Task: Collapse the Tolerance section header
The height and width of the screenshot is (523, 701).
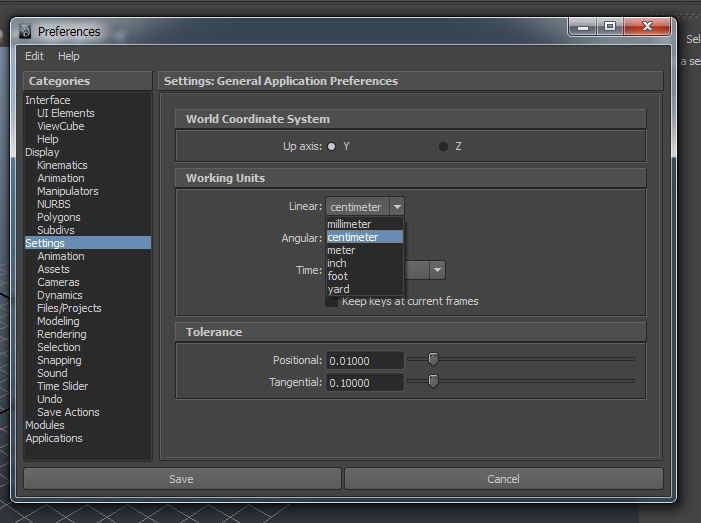Action: click(x=410, y=332)
